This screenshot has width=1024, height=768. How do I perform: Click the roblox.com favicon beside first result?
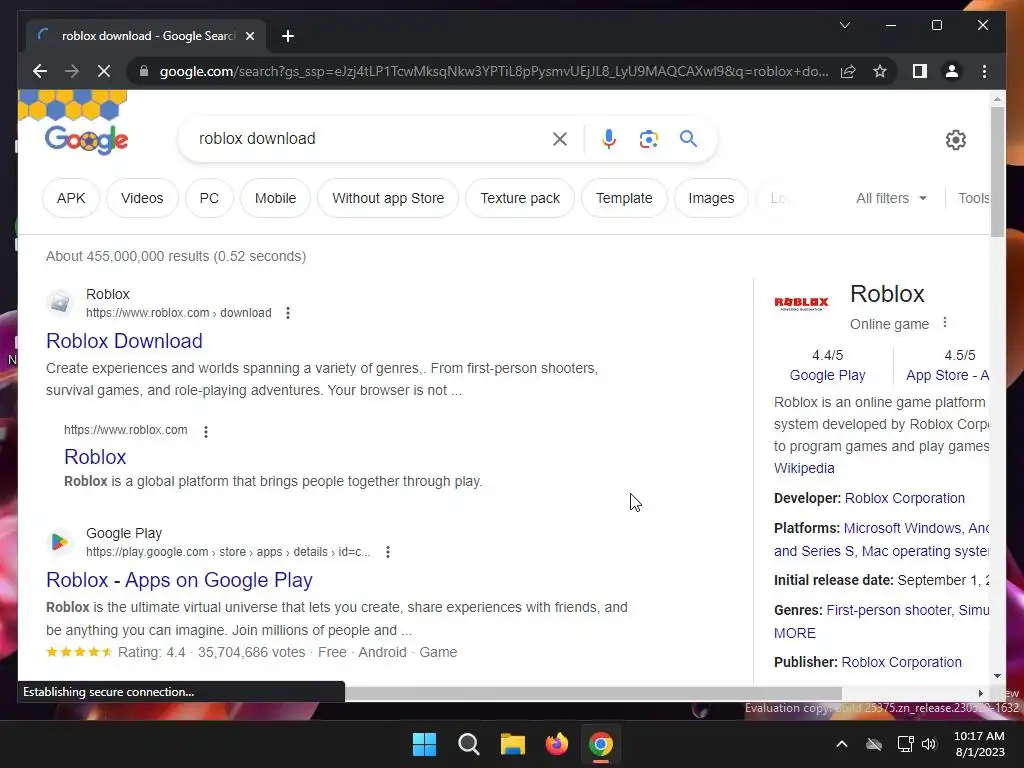pos(60,303)
